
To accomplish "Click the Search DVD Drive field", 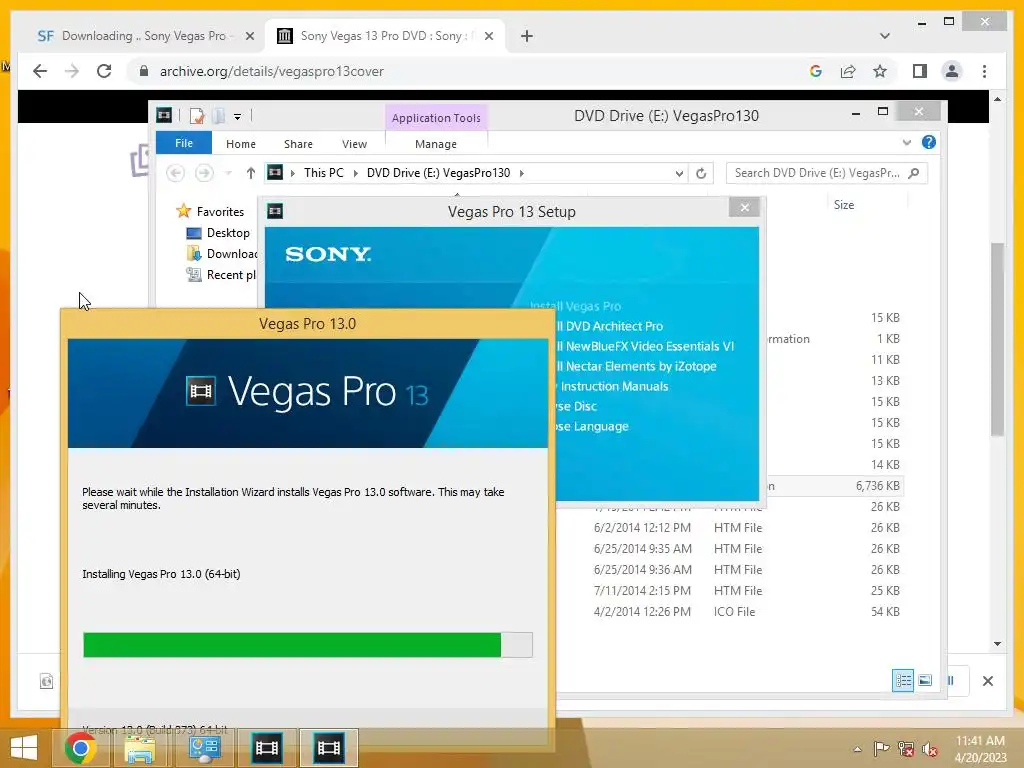I will 826,173.
